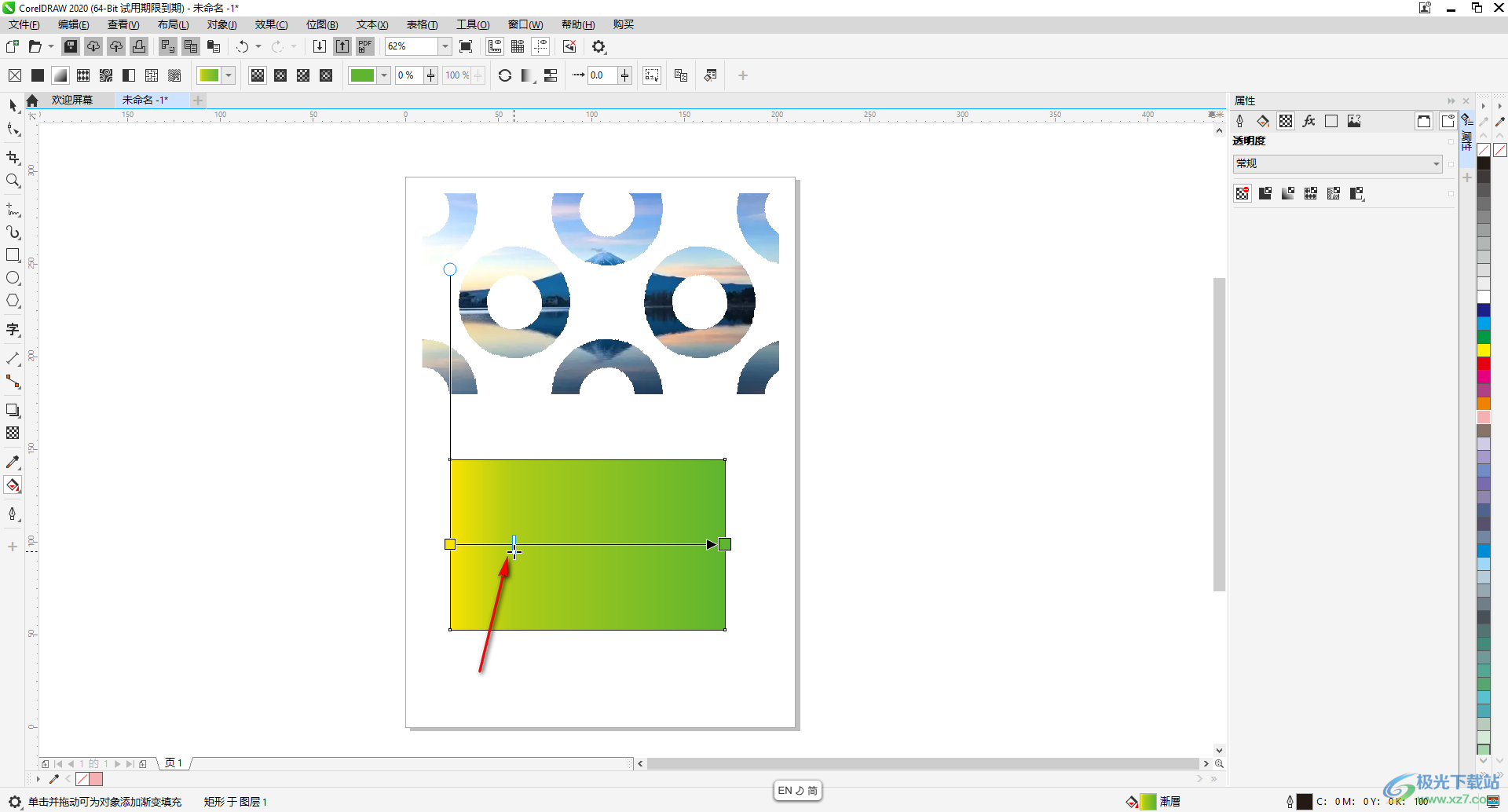Open the fill picker dropdown arrow
Viewport: 1508px width, 812px height.
[229, 75]
